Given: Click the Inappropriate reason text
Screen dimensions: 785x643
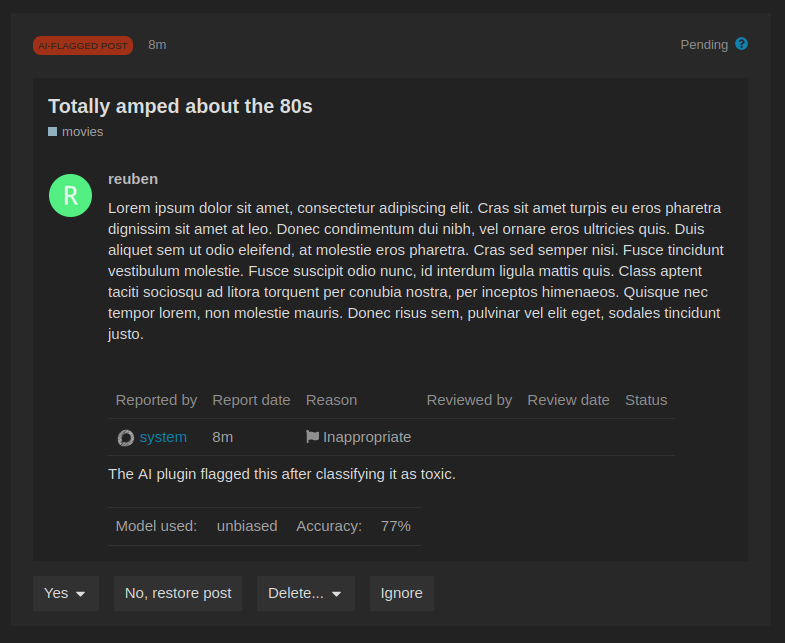Looking at the screenshot, I should point(367,437).
